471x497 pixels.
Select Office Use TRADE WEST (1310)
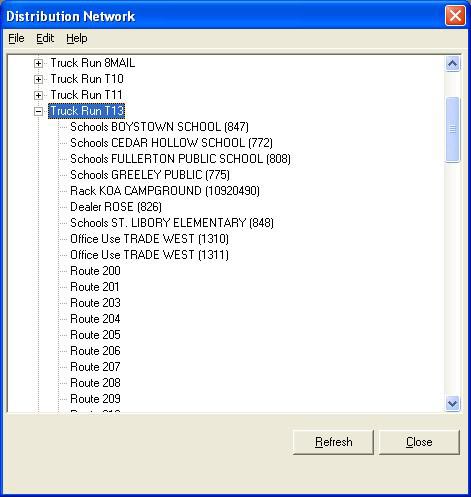(x=149, y=239)
